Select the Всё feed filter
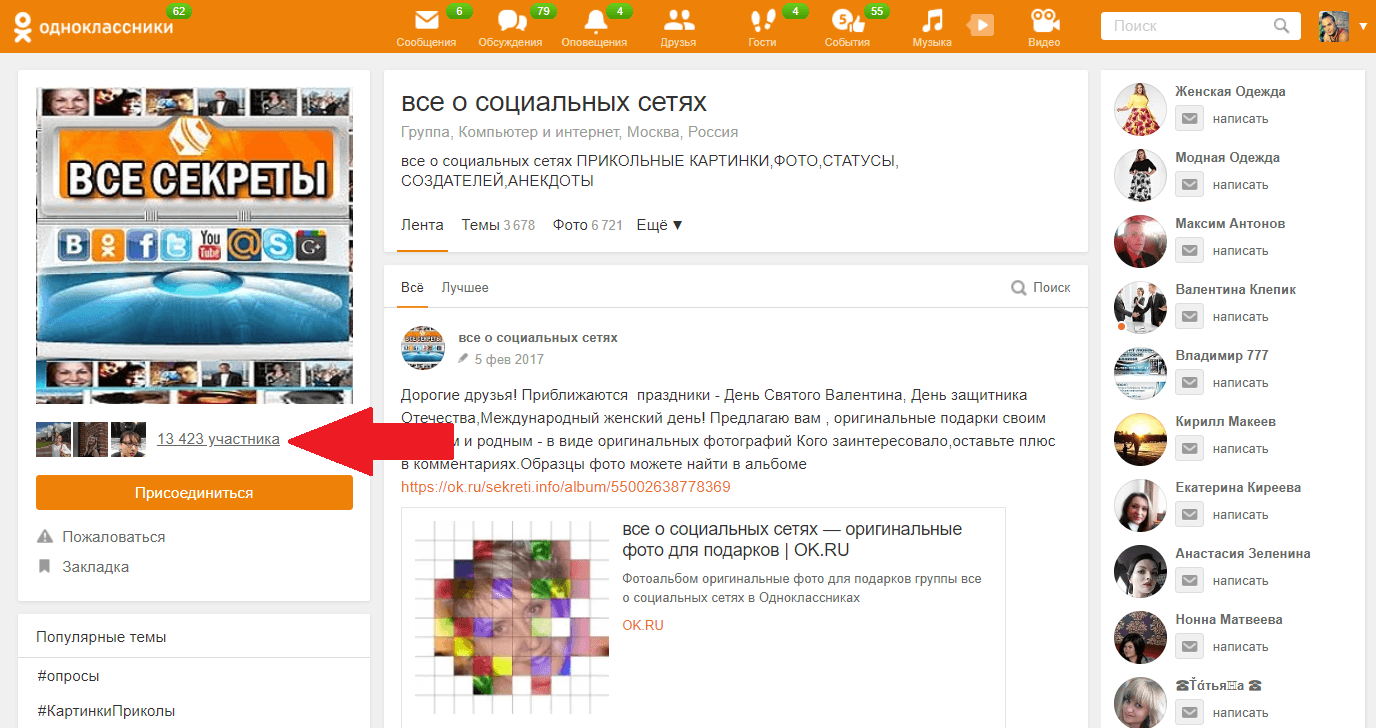This screenshot has height=728, width=1376. point(413,287)
